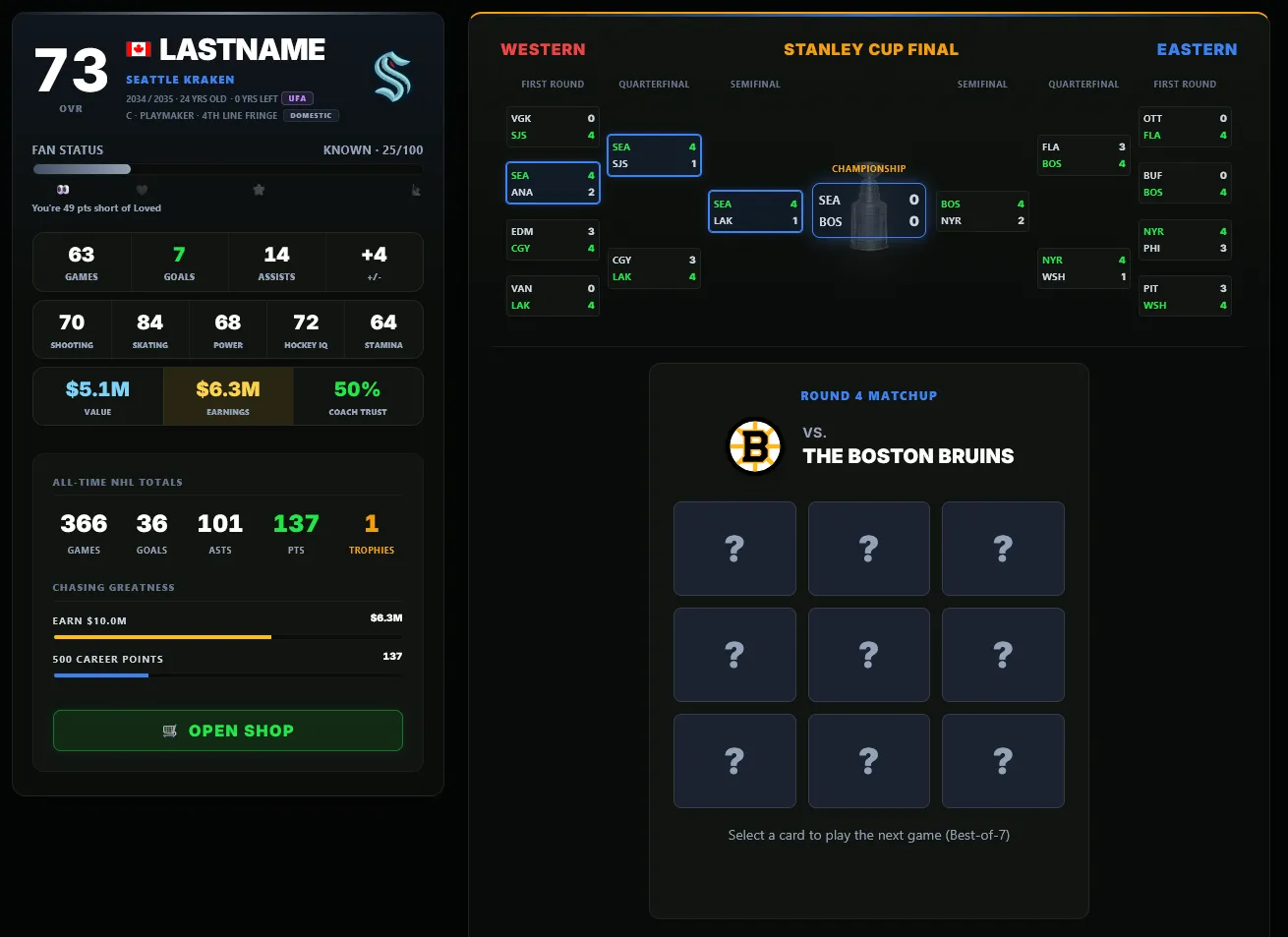
Task: Click the $5.1M Value stat
Action: click(98, 396)
